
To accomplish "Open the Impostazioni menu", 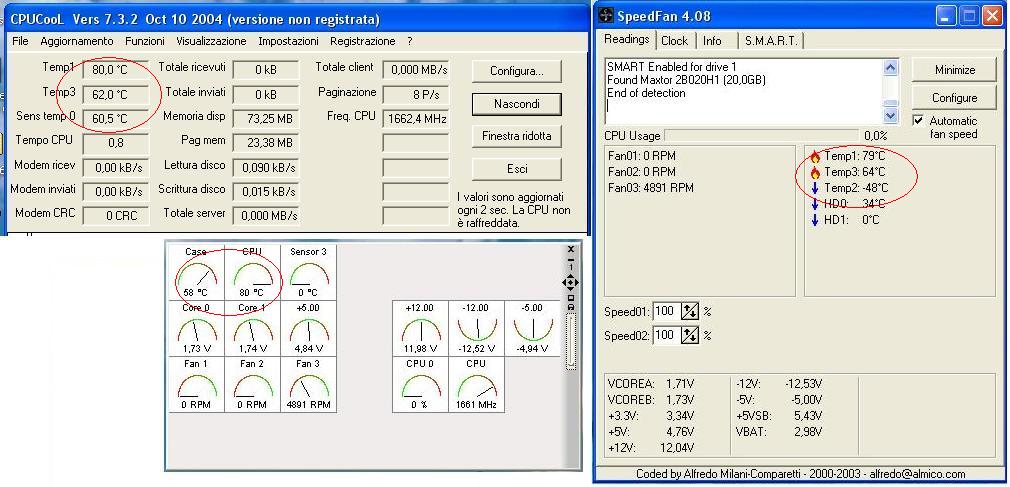I will point(288,41).
